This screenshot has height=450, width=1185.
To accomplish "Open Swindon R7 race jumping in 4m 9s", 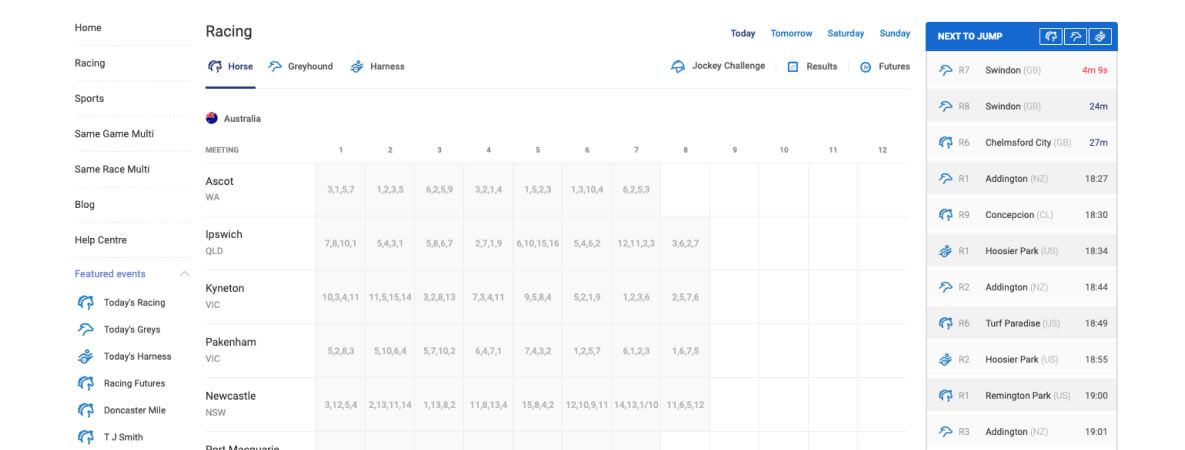I will coord(1021,70).
